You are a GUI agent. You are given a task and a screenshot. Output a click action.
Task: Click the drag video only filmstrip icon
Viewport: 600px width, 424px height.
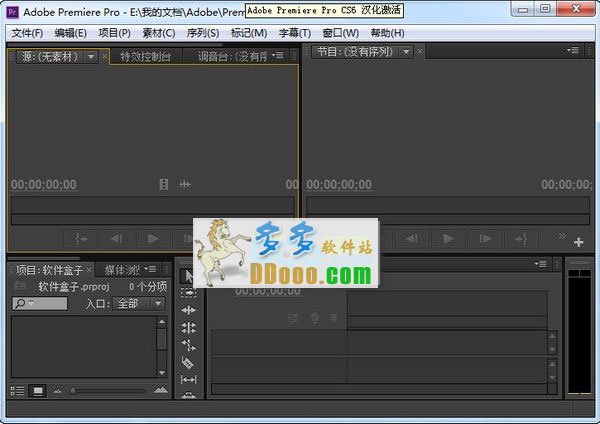pyautogui.click(x=164, y=184)
